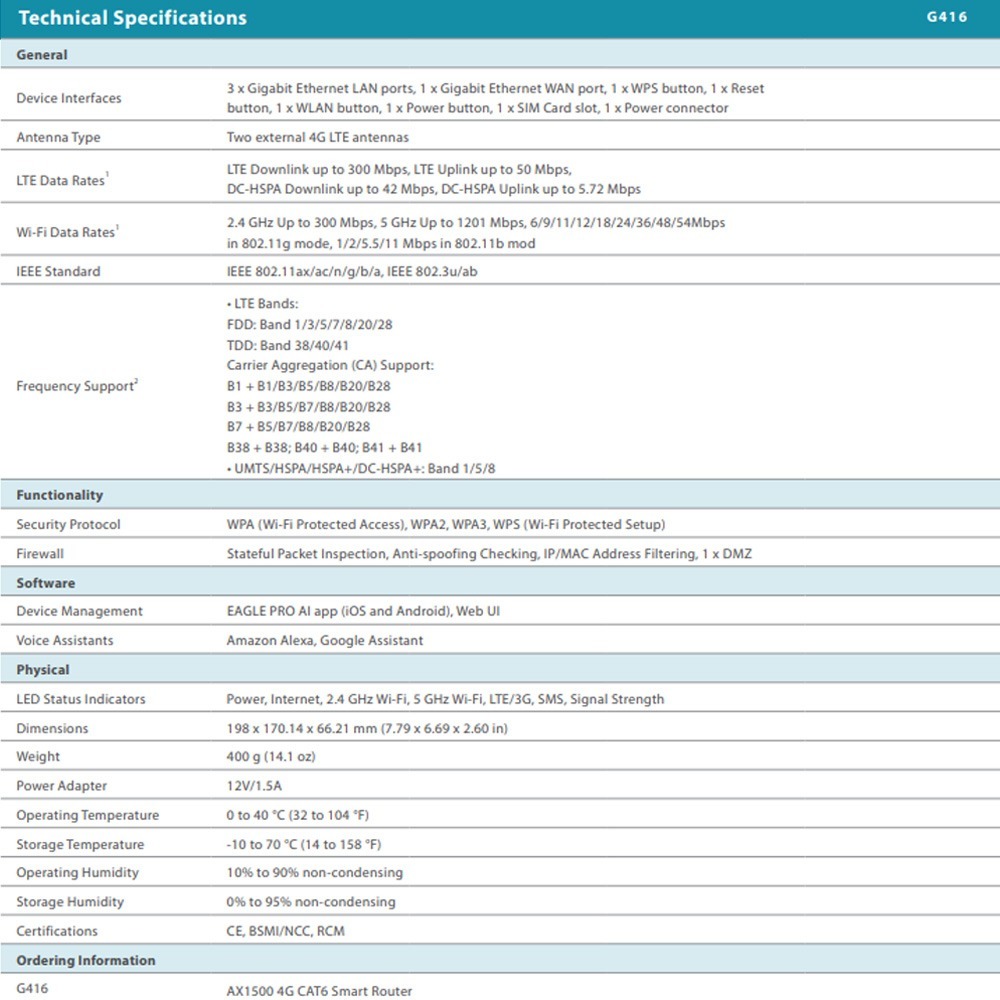Click the Ordering Information section header
This screenshot has height=1000, width=1000.
tap(86, 960)
